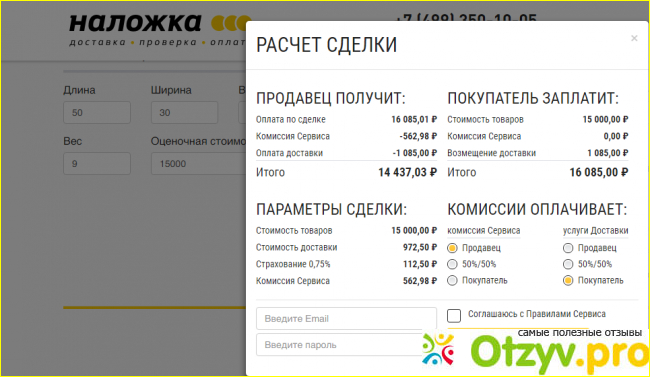Screen dimensions: 650x377
Task: Select Продавец for услуги Доставки
Action: [568, 248]
